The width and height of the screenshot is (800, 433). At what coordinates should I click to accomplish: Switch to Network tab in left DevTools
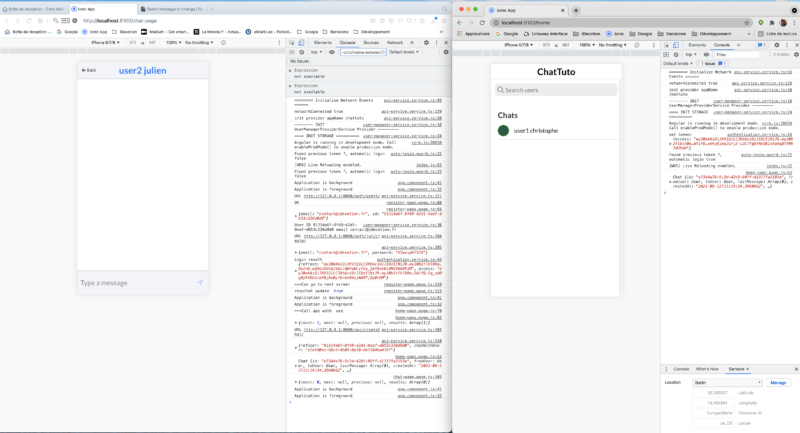click(395, 43)
